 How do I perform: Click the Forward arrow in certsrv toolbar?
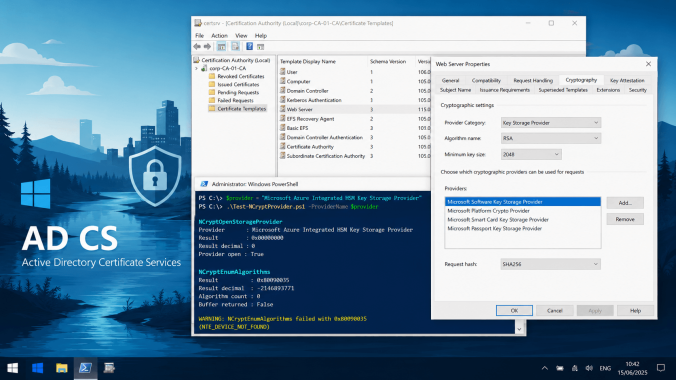click(207, 47)
